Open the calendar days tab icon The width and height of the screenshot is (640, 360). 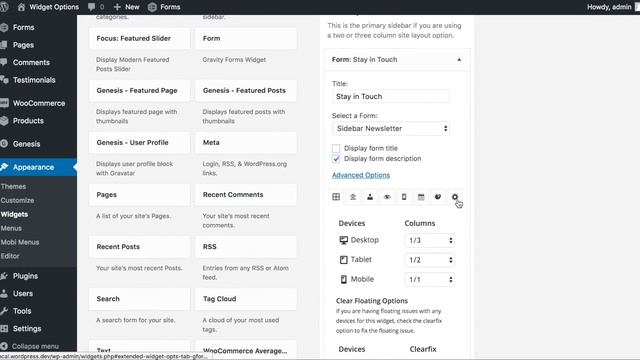point(421,197)
